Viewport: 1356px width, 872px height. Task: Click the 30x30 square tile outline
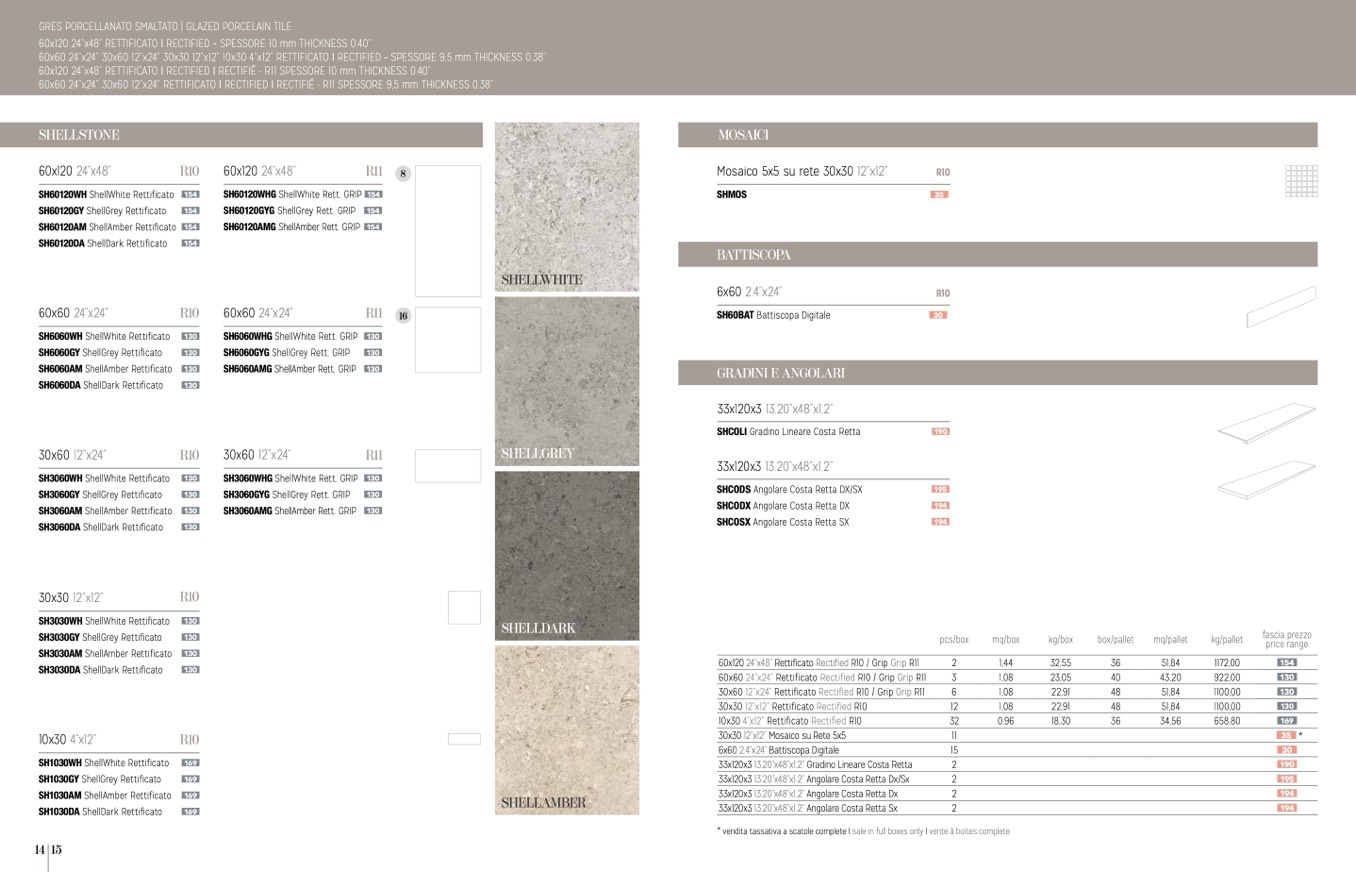coord(464,607)
